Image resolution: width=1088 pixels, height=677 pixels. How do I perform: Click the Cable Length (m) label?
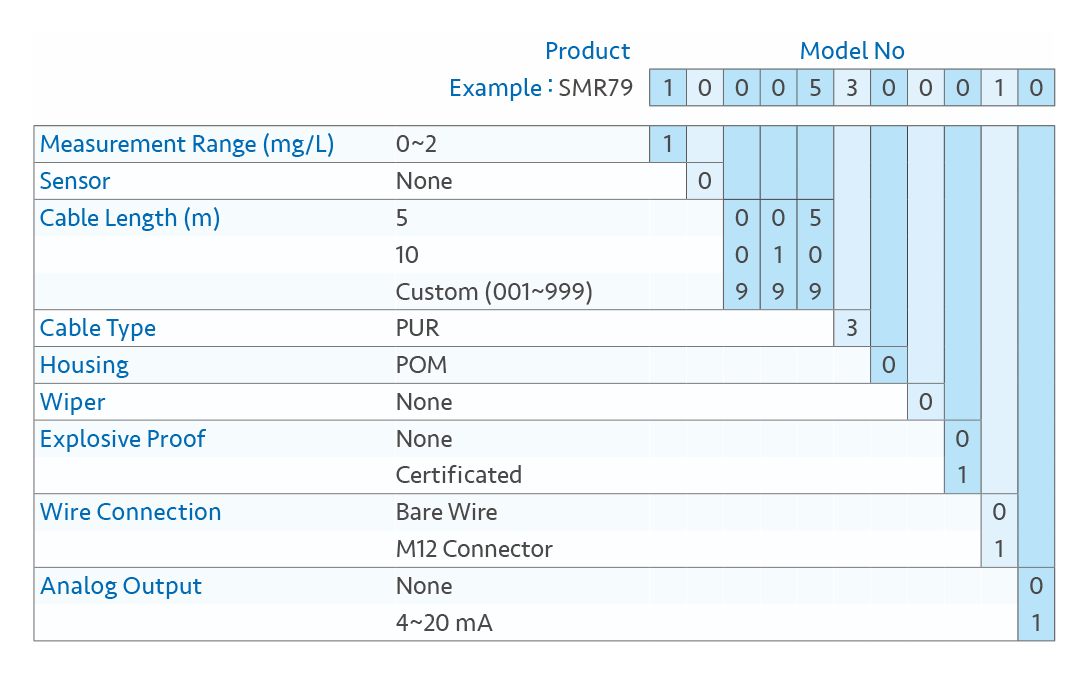tap(130, 218)
